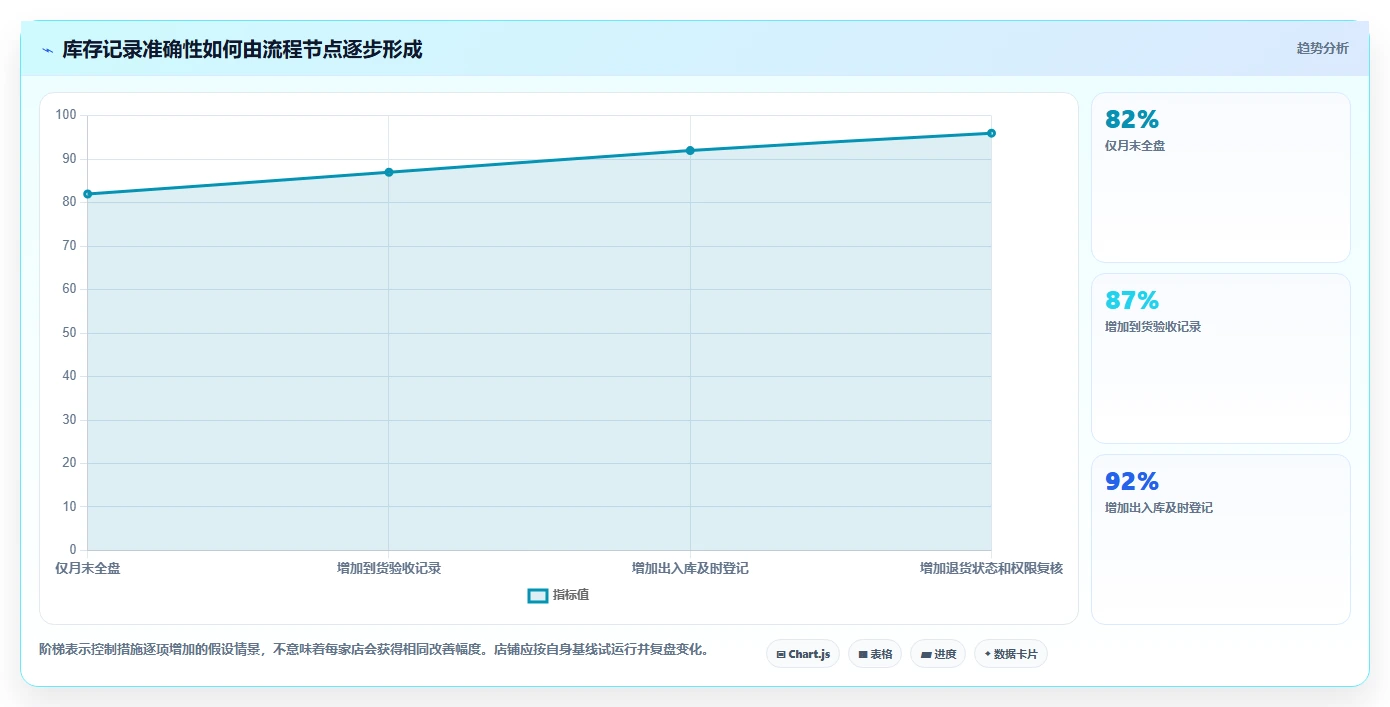Screen dimensions: 1390x707
Task: Click the x-axis label 增加出入库及时登记
Action: (x=690, y=568)
